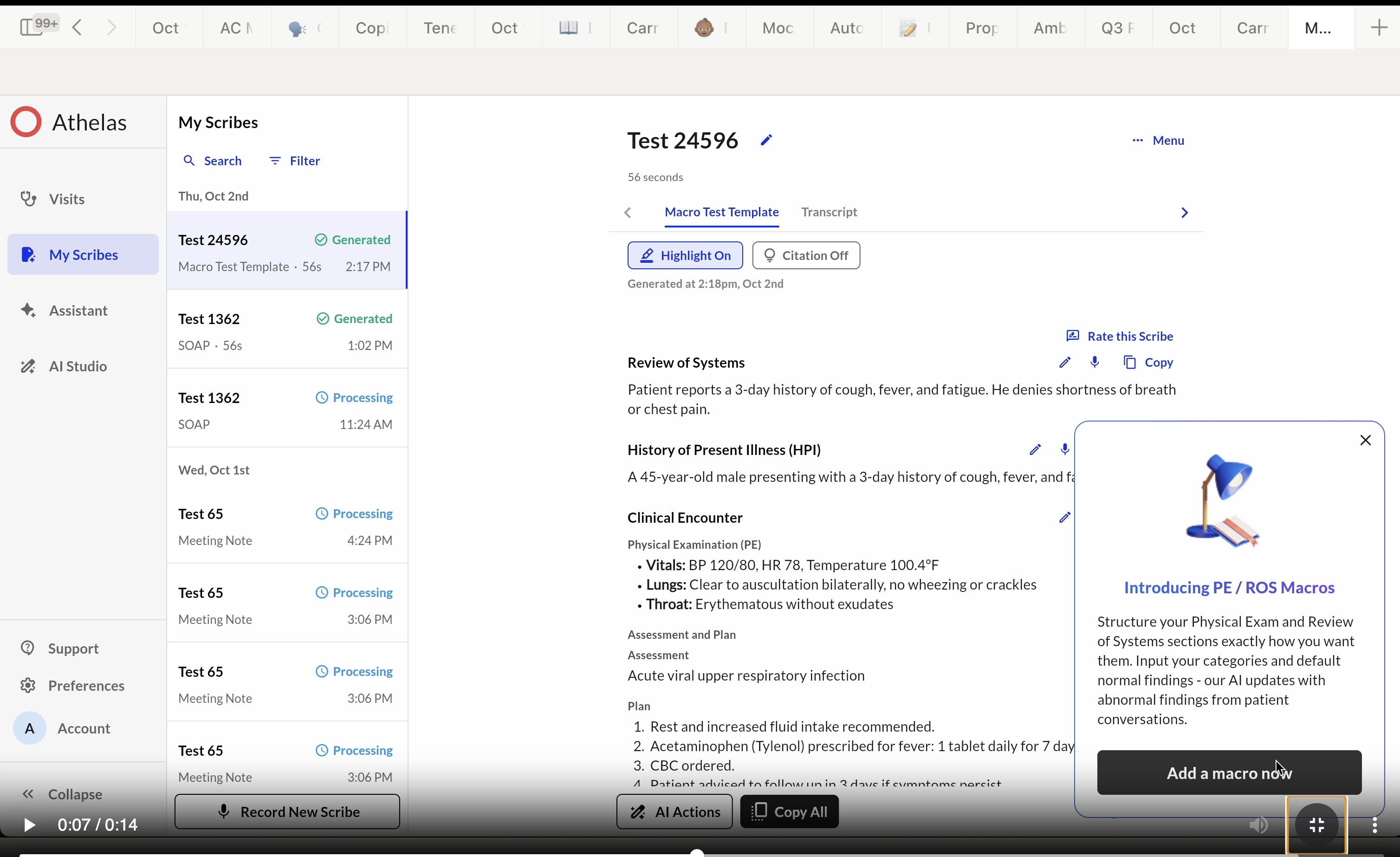Screen dimensions: 1400x857
Task: Switch to the Transcript tab
Action: tap(829, 212)
